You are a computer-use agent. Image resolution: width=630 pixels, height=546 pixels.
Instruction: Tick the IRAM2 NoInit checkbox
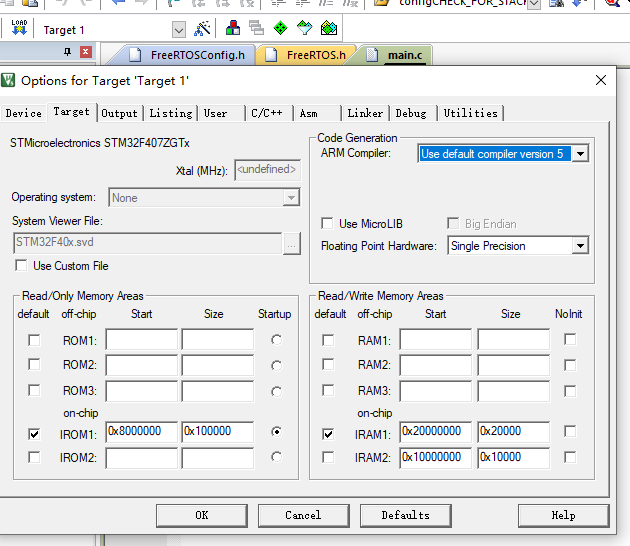(x=570, y=457)
